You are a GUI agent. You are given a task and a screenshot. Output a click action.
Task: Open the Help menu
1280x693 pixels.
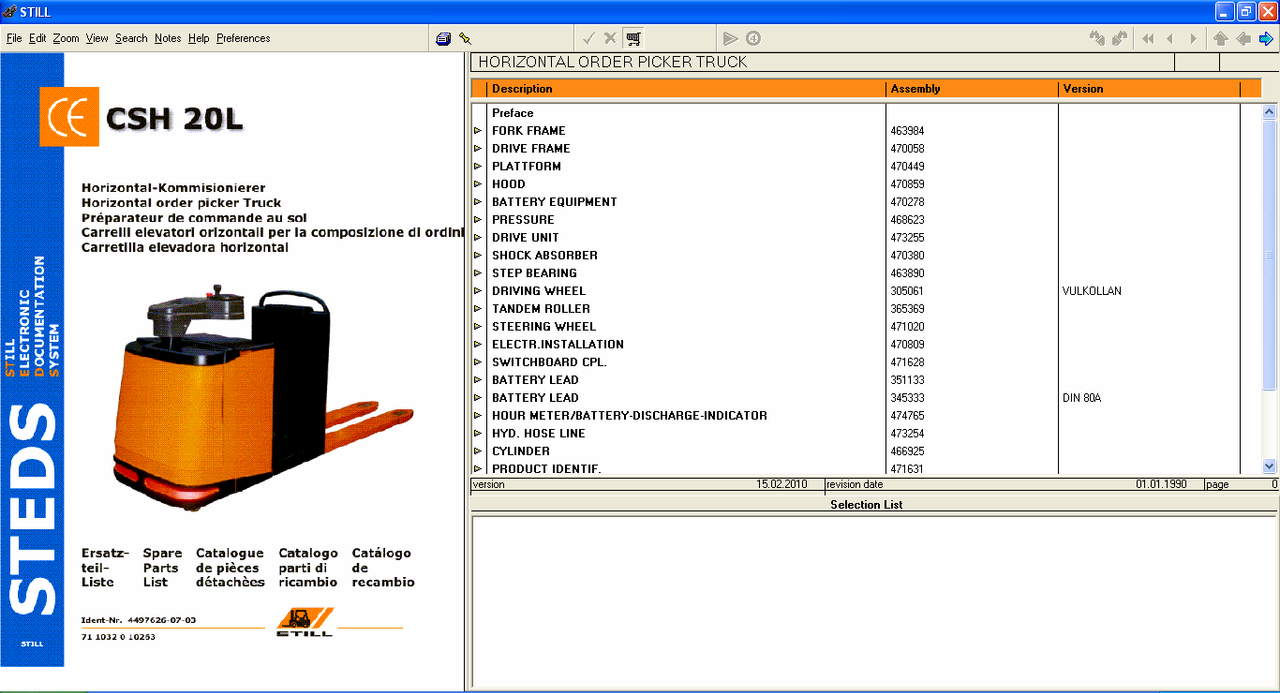[x=199, y=39]
